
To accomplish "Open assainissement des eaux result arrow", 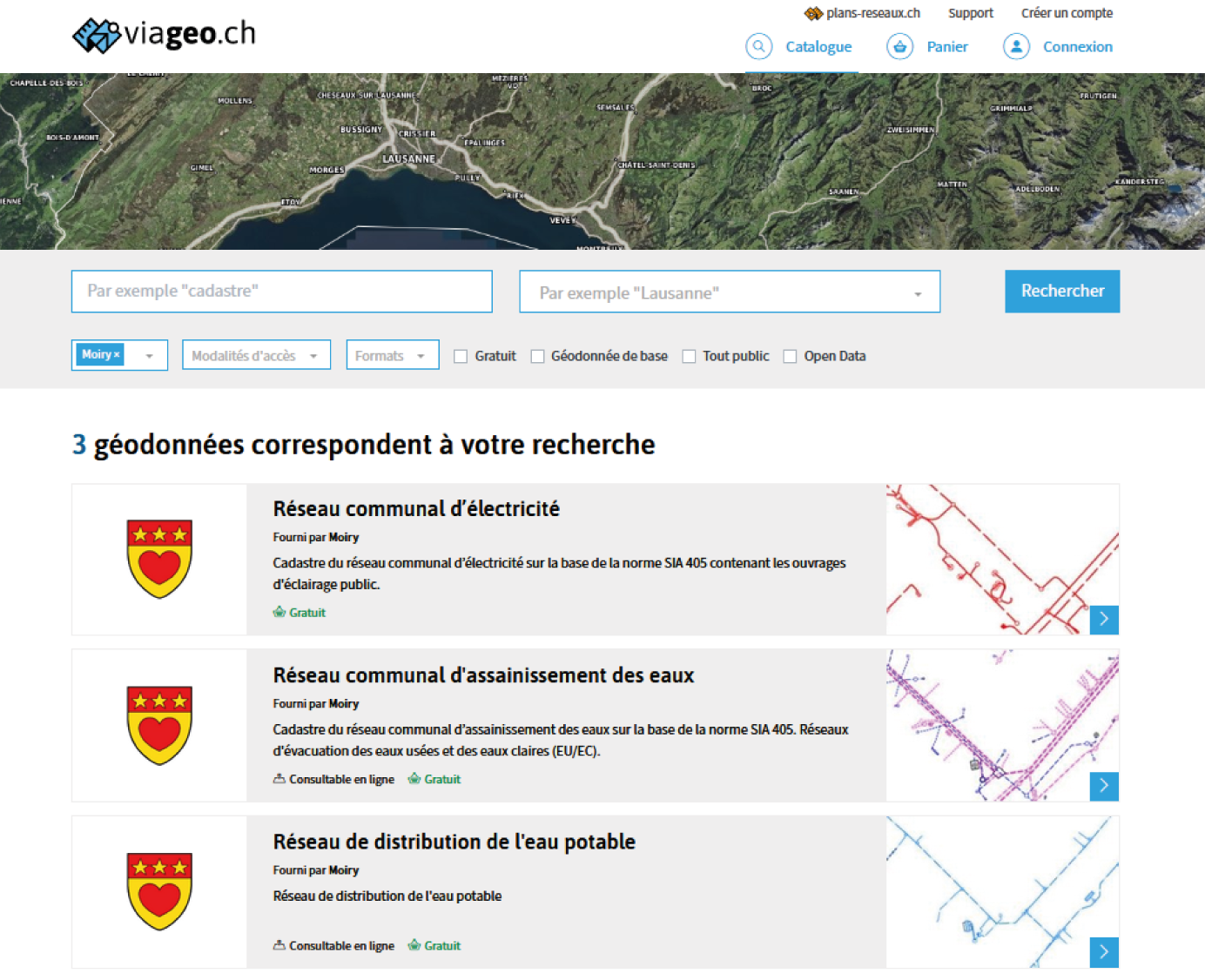I will click(1104, 786).
